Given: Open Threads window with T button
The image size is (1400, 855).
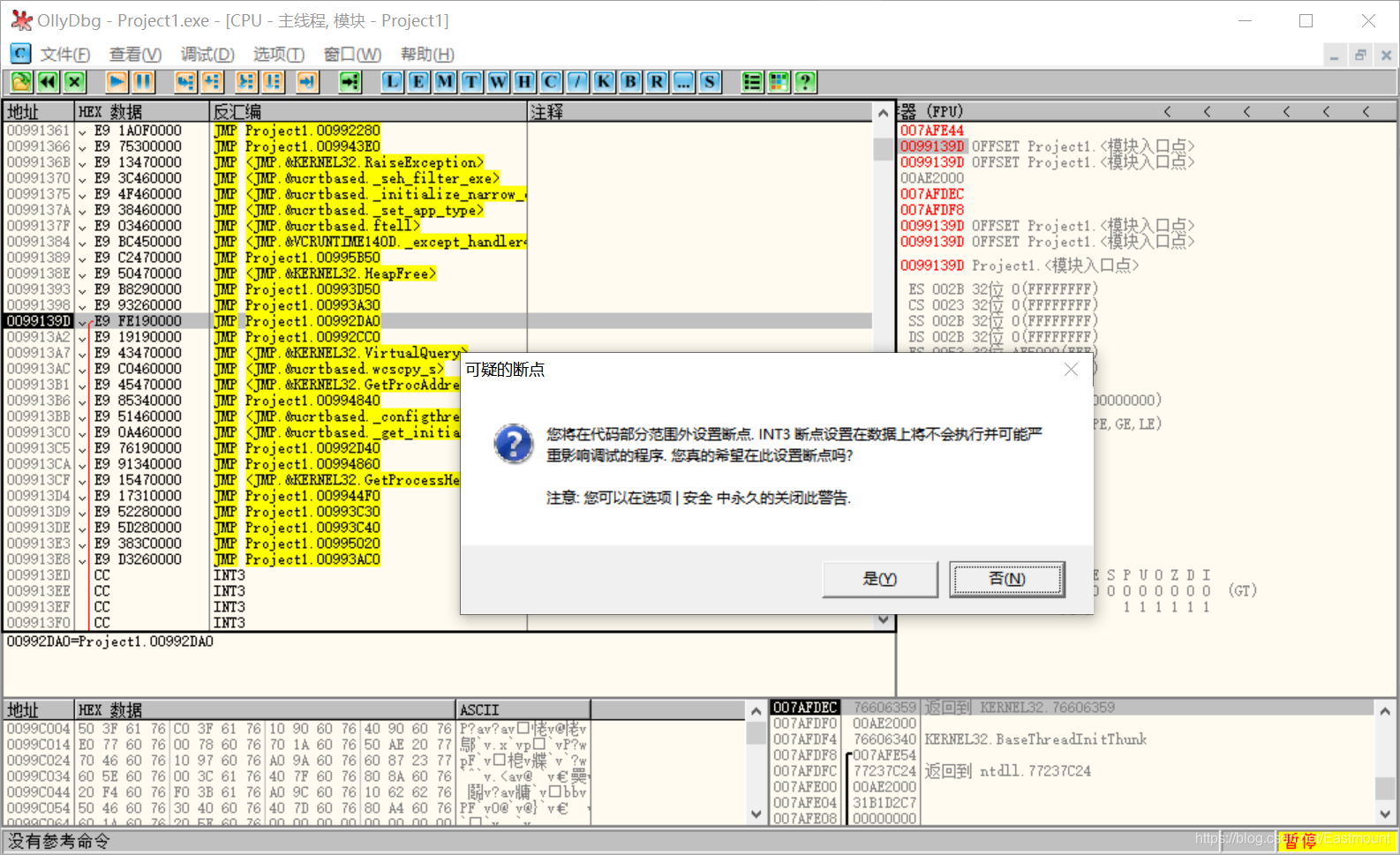Looking at the screenshot, I should pyautogui.click(x=471, y=82).
